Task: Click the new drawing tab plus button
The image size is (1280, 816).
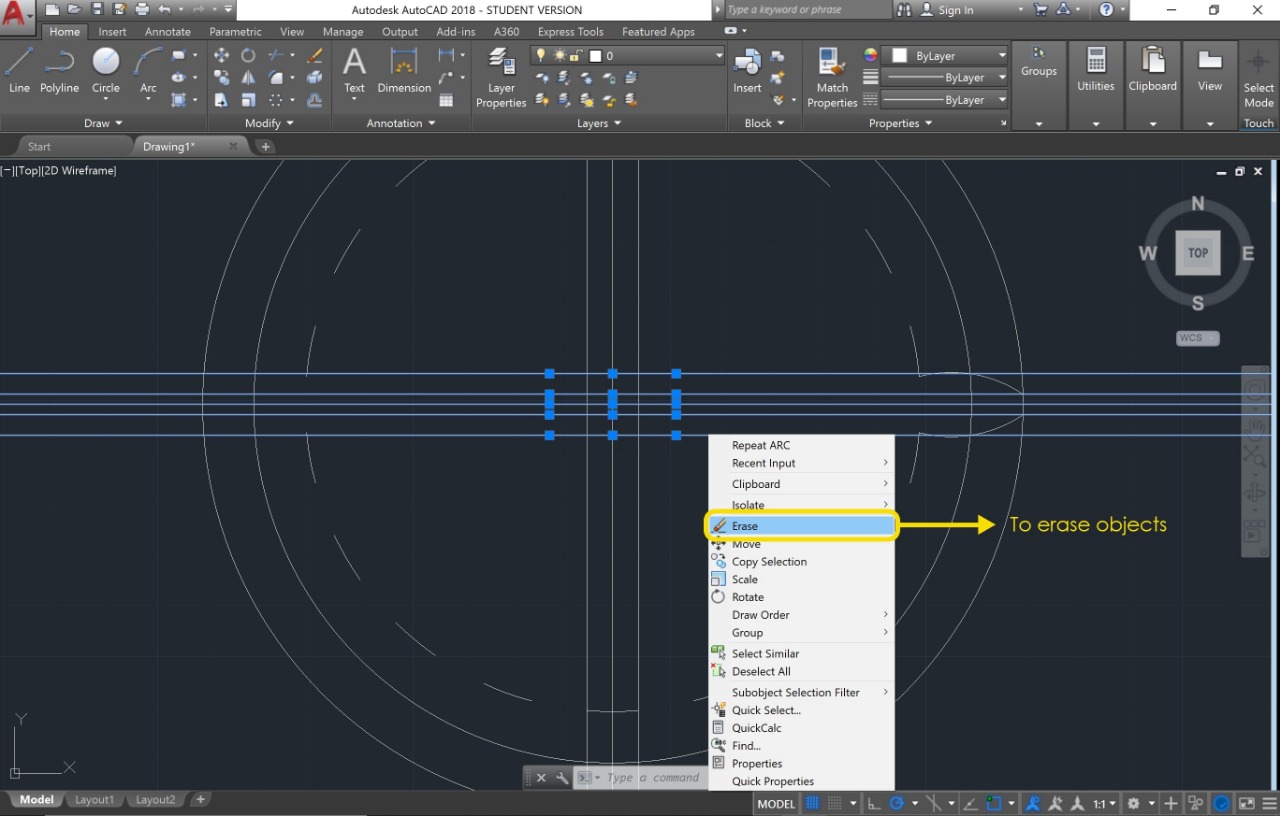Action: (265, 146)
